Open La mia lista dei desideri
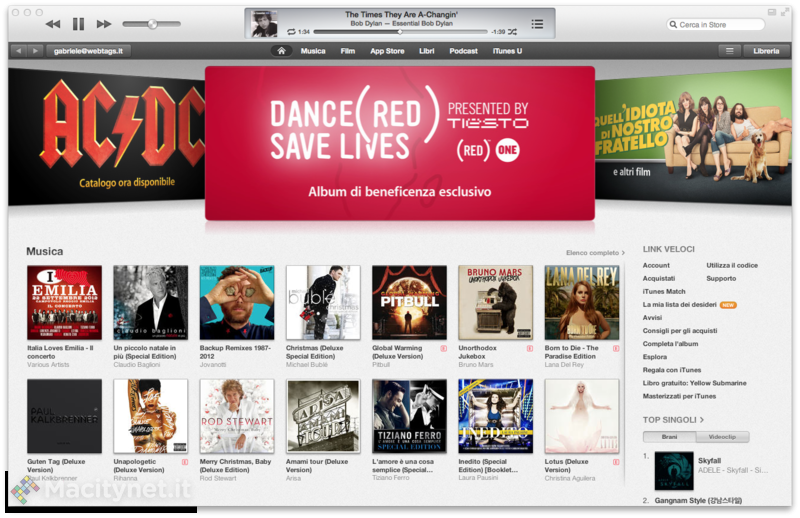Image resolution: width=800 pixels, height=518 pixels. (680, 305)
